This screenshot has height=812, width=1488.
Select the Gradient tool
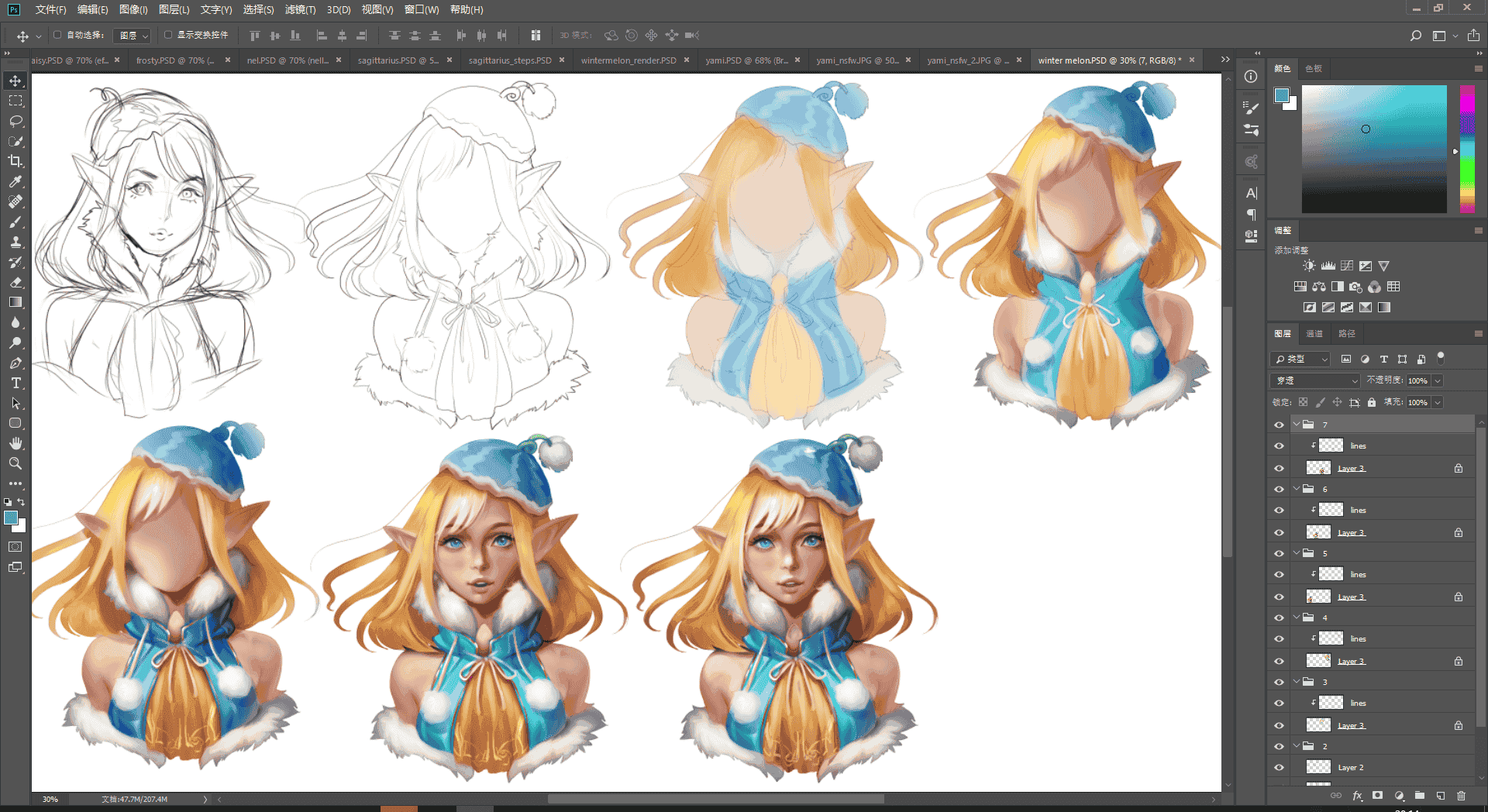pyautogui.click(x=15, y=302)
